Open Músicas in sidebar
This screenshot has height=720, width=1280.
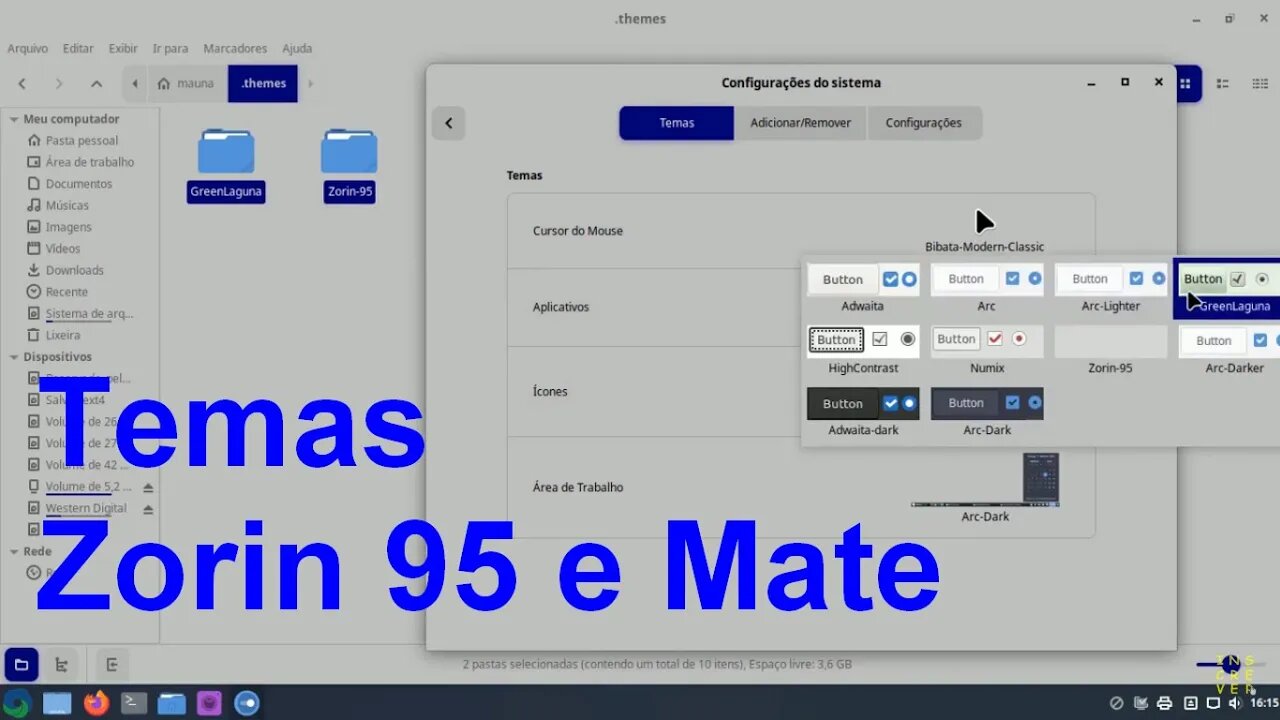tap(67, 206)
